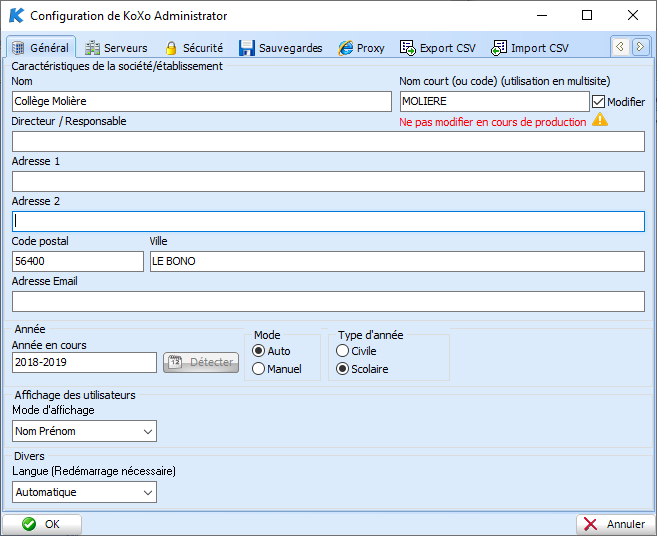Screen dimensions: 657x536
Task: Close the configuration window
Action: pyautogui.click(x=633, y=16)
